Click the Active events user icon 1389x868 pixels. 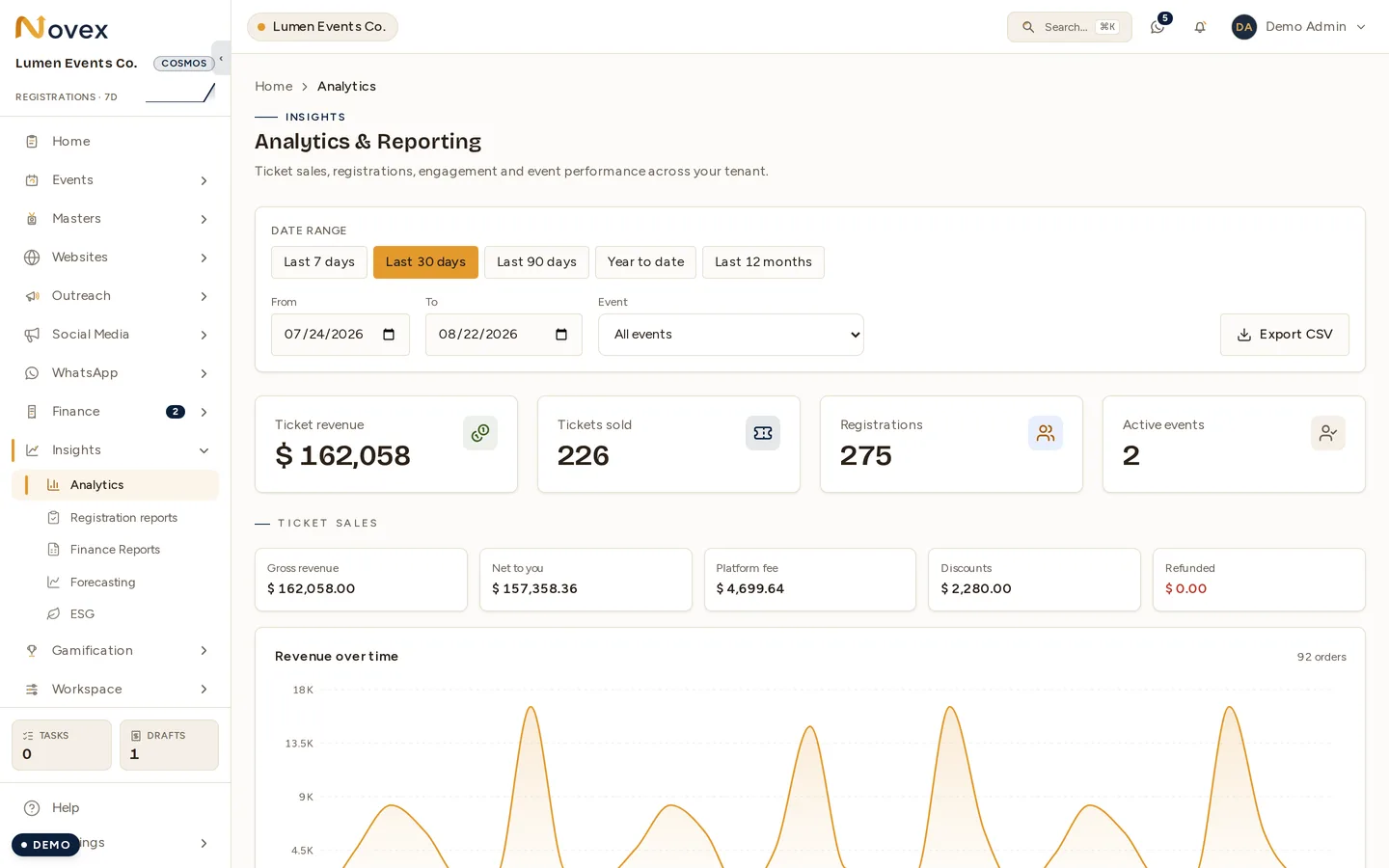[1328, 433]
